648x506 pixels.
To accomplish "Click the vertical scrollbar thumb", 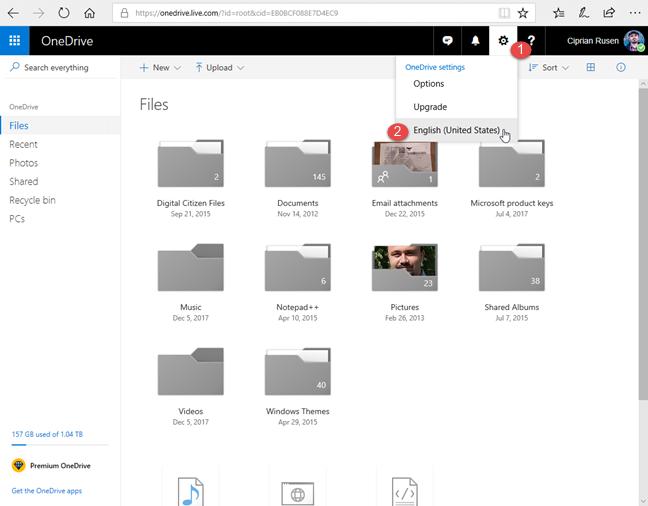I will [643, 244].
